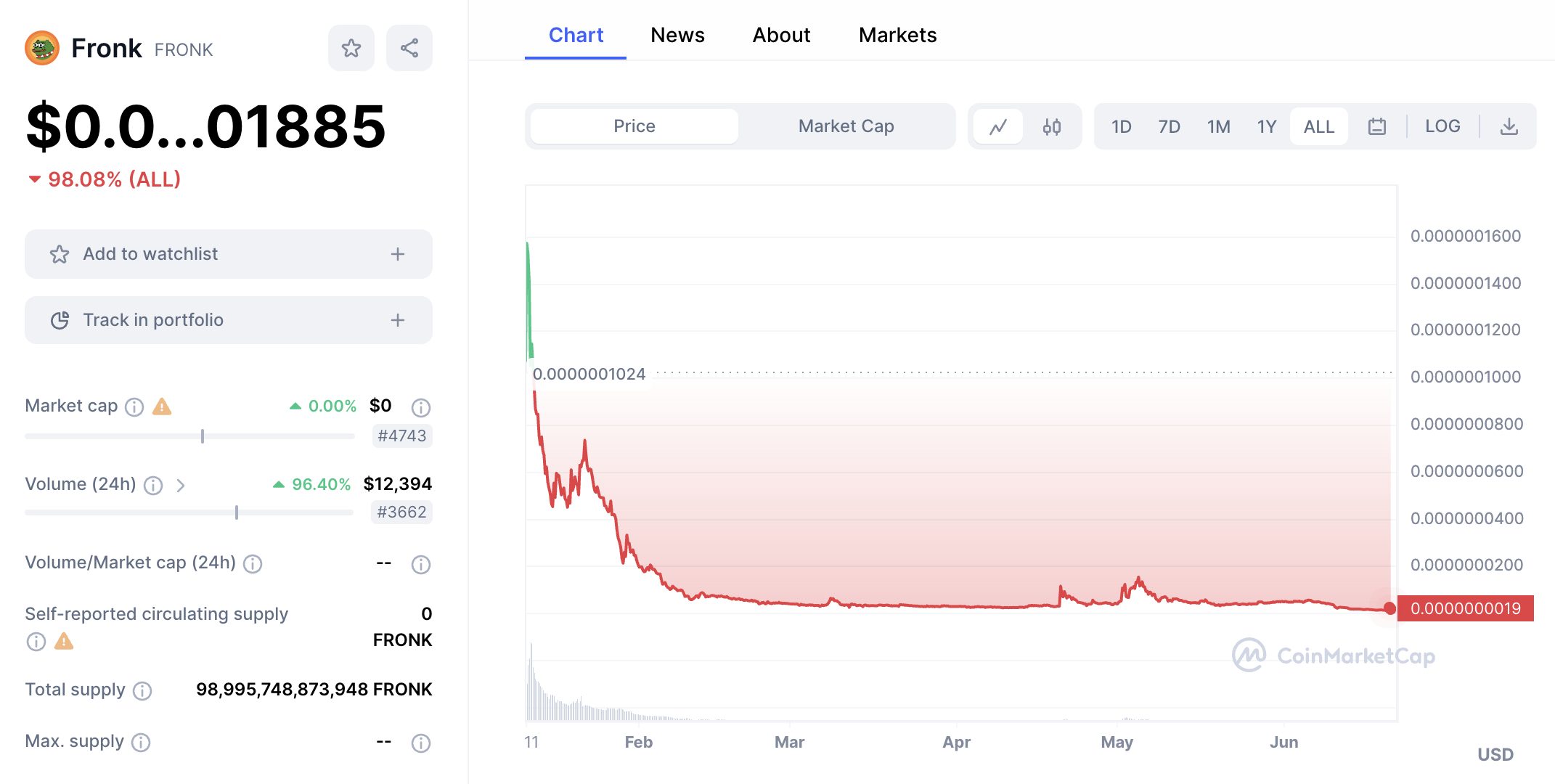This screenshot has height=784, width=1555.
Task: Click info icon beside $0 market cap value
Action: click(x=421, y=407)
